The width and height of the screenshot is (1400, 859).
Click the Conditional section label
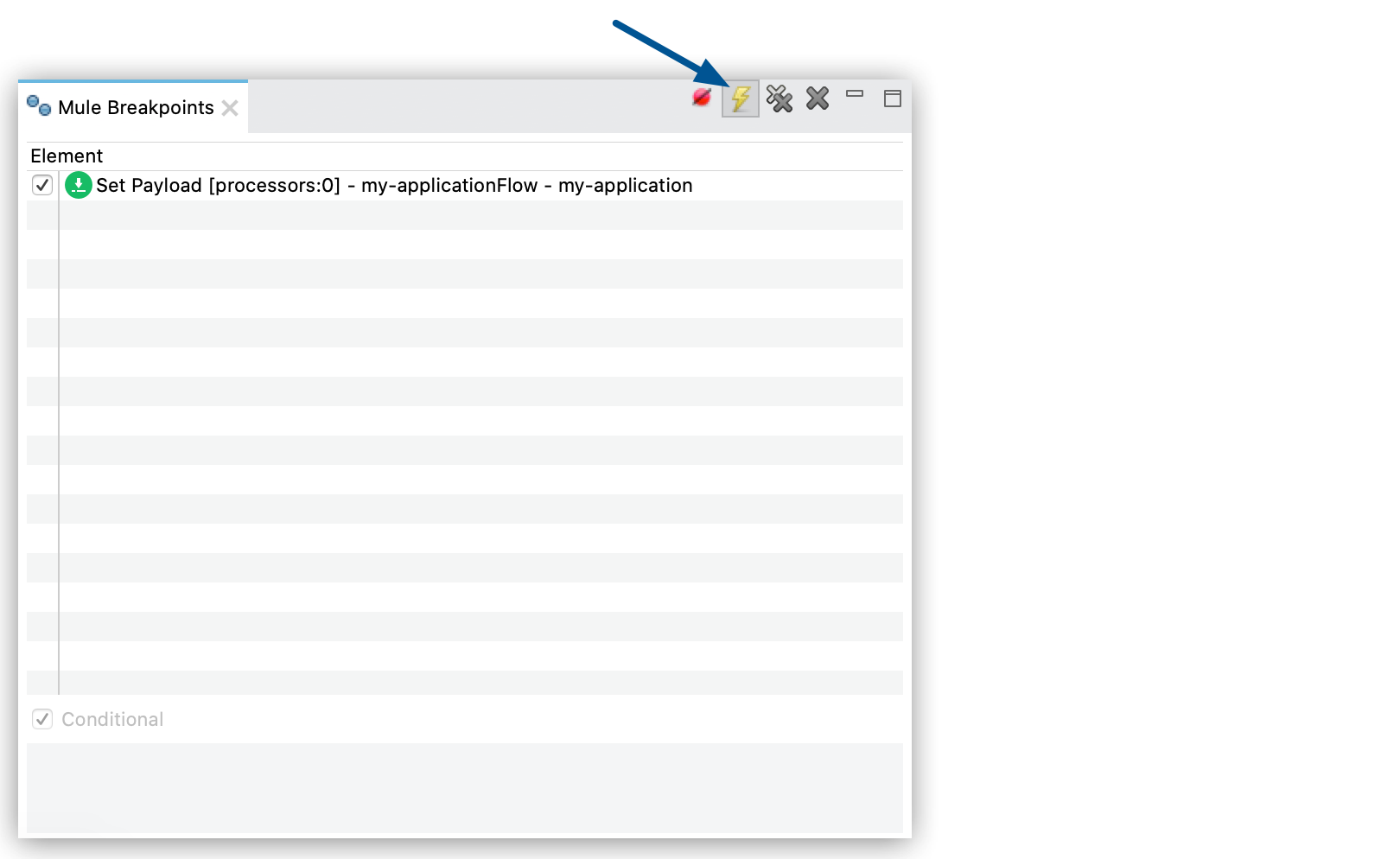tap(111, 718)
